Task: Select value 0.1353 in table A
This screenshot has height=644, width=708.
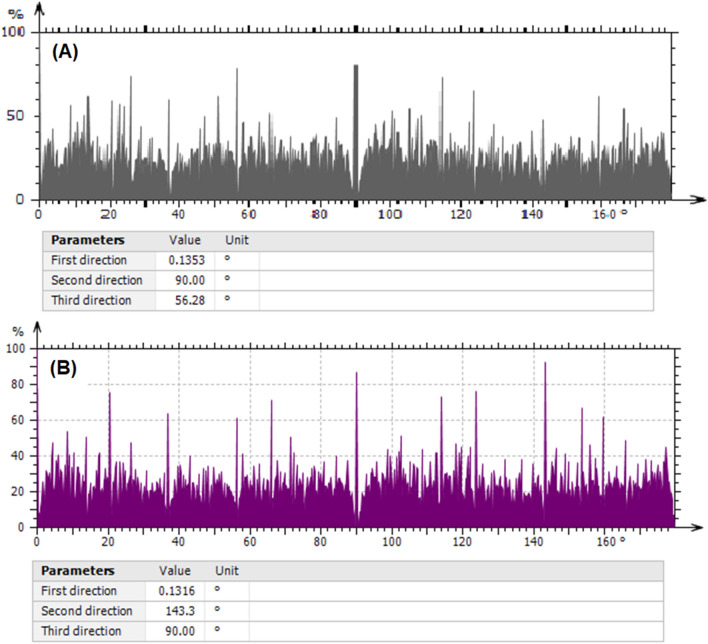Action: point(186,261)
